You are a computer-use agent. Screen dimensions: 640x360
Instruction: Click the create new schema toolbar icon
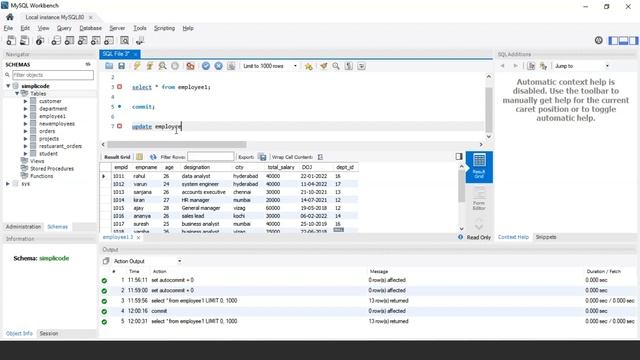(56, 40)
